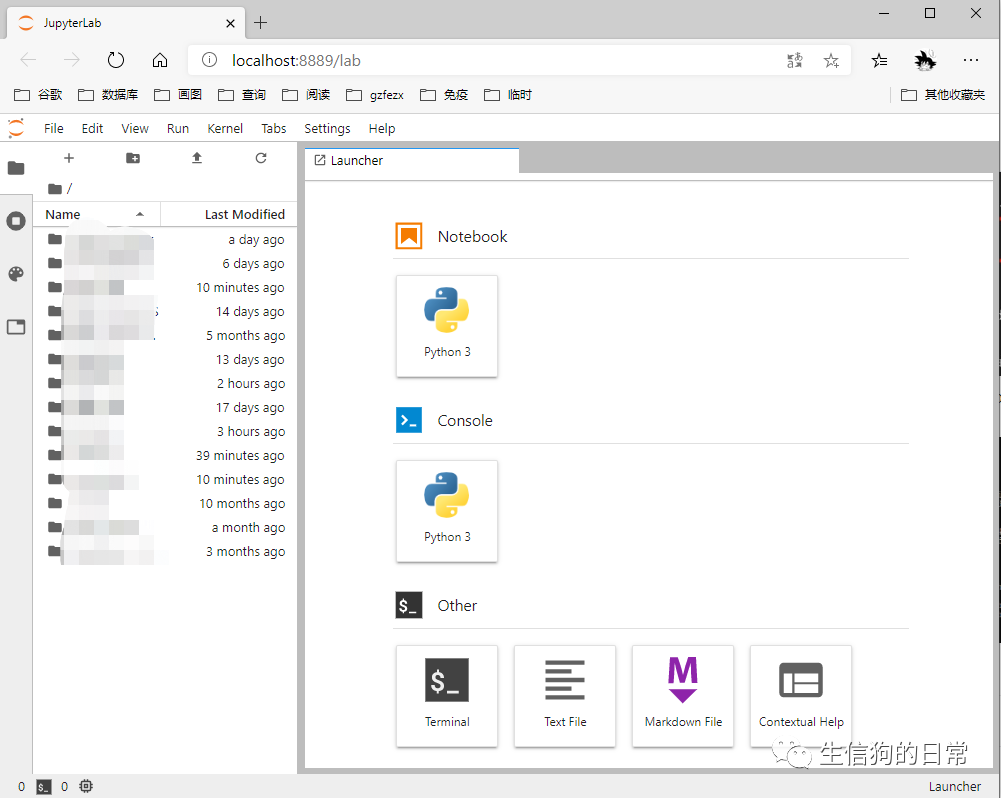Click the root folder breadcrumb icon

[55, 188]
